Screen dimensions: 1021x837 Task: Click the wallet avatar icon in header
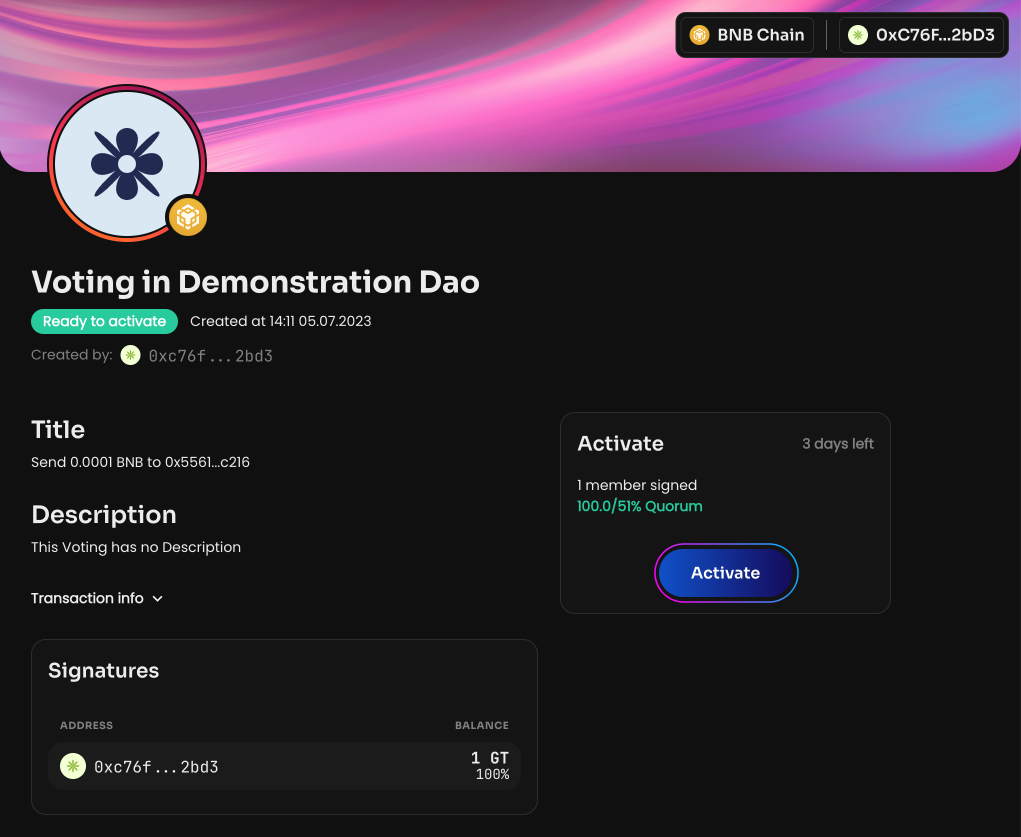858,35
